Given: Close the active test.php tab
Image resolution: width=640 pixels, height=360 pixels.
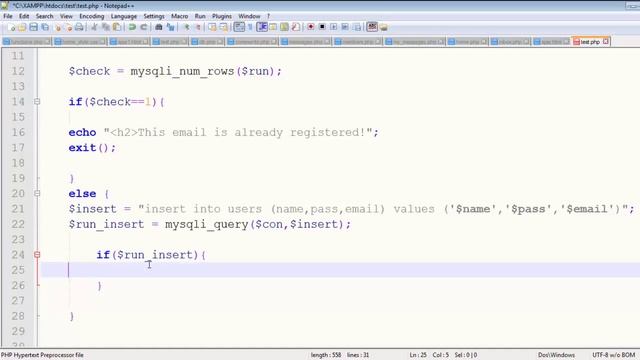Looking at the screenshot, I should pyautogui.click(x=606, y=41).
